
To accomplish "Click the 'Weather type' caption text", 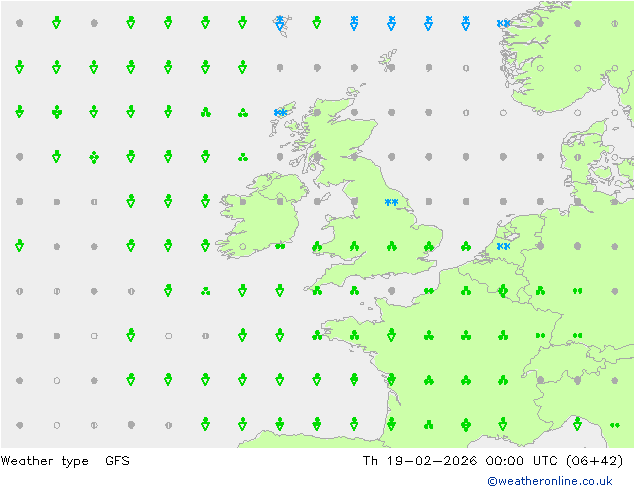I will [x=44, y=461].
